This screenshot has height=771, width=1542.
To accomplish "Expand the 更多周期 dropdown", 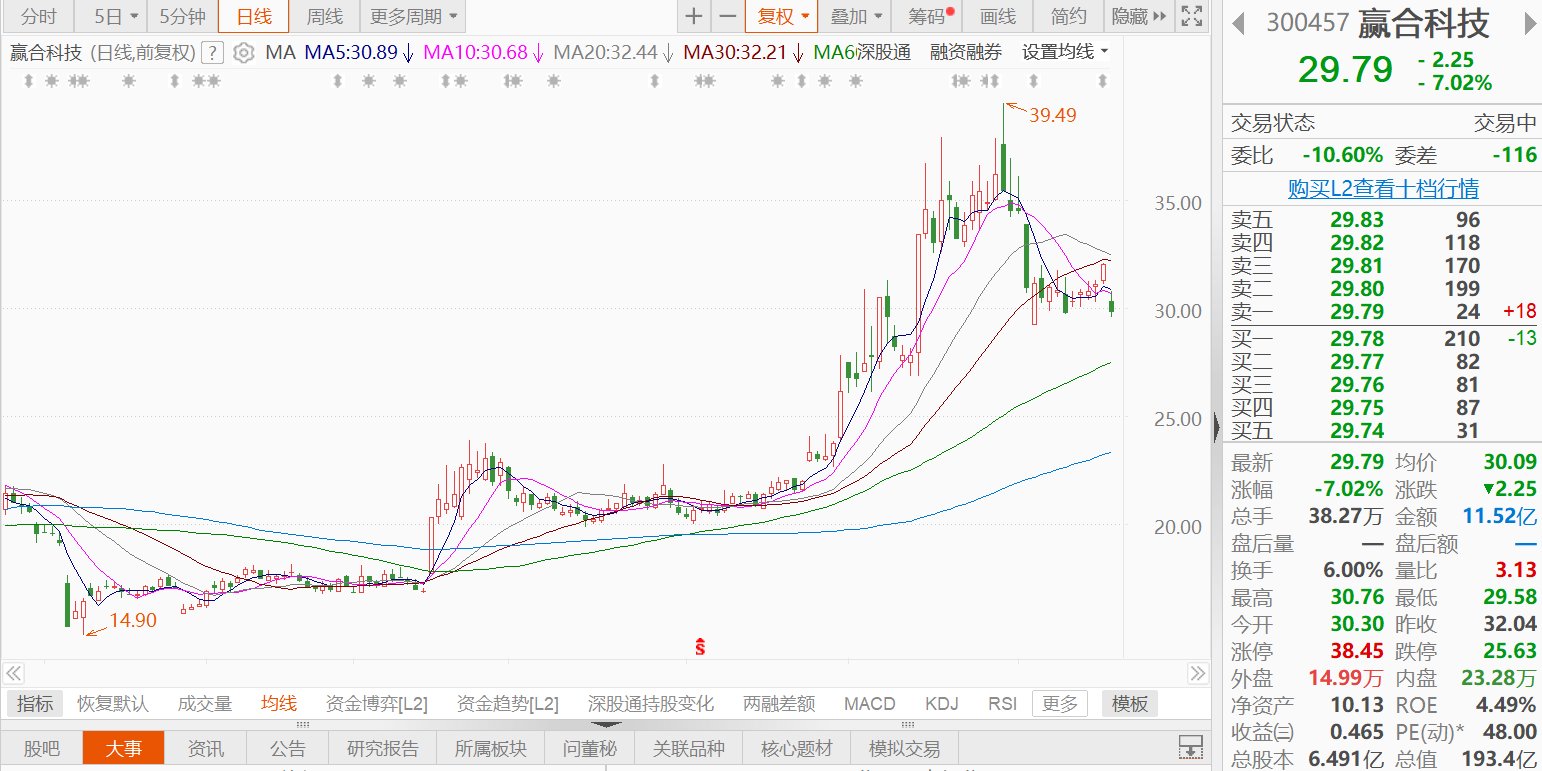I will (414, 16).
